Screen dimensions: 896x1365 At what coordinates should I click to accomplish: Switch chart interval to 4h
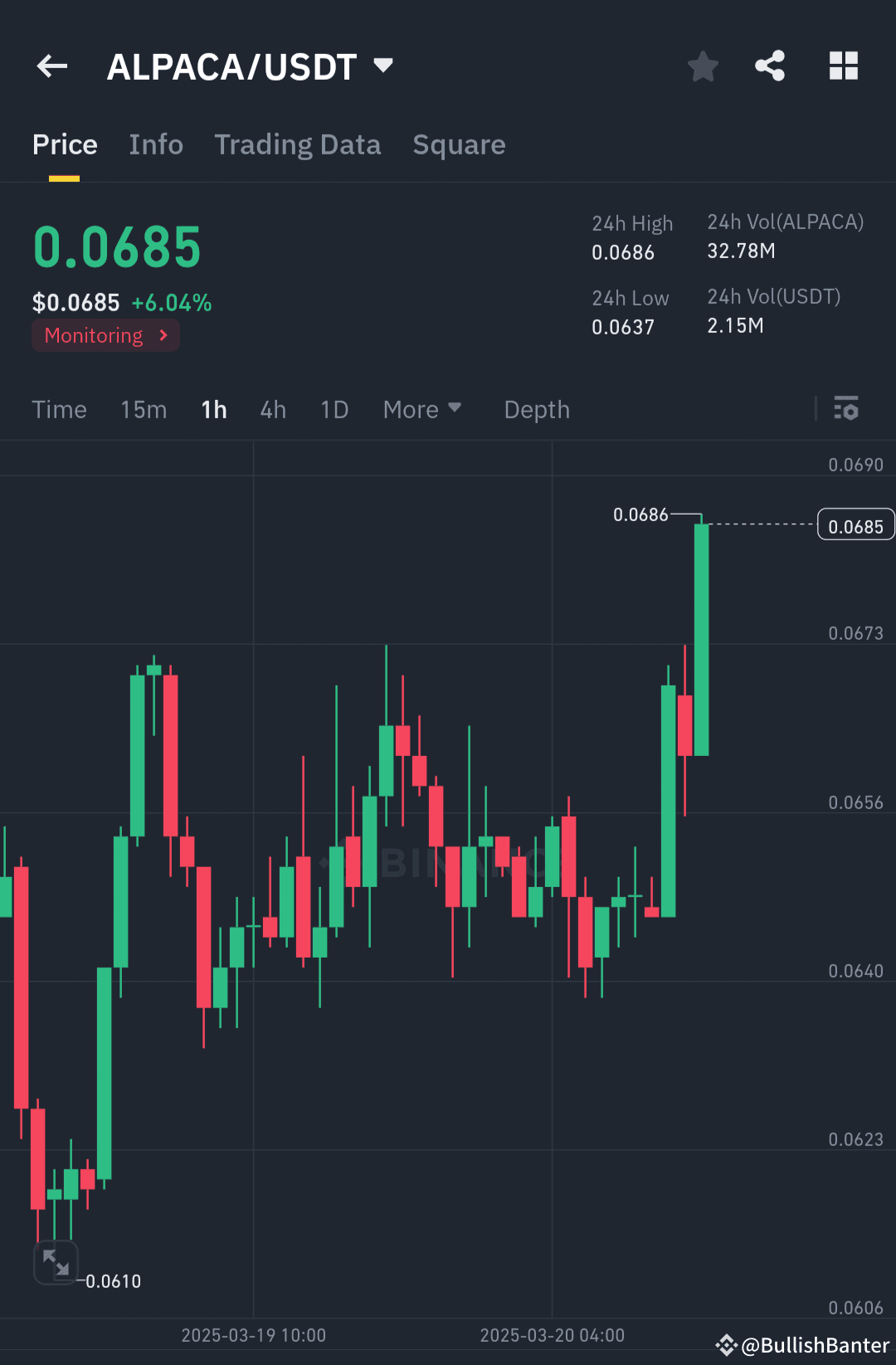(x=272, y=409)
